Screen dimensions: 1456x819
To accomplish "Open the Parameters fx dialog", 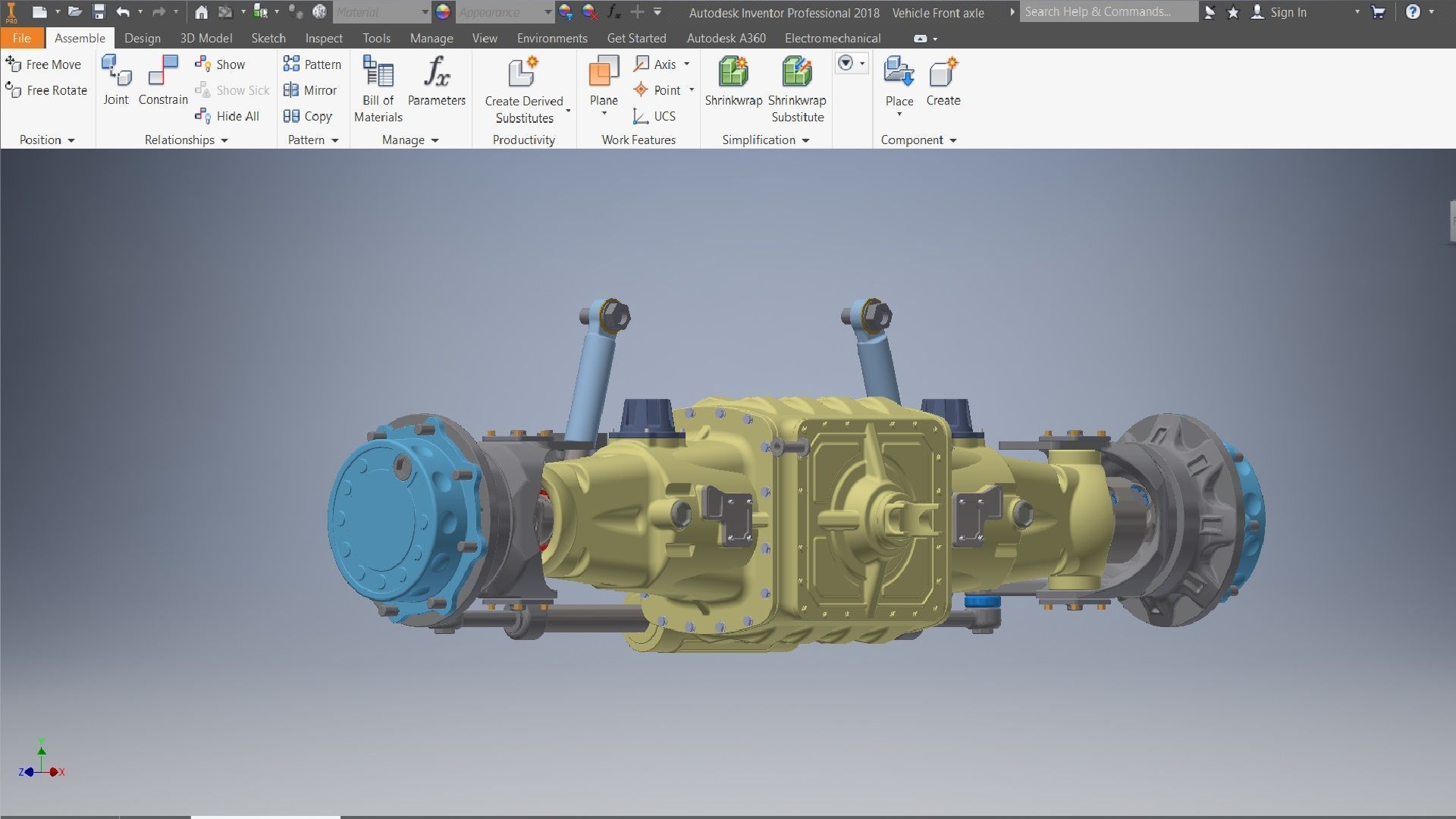I will (x=436, y=74).
